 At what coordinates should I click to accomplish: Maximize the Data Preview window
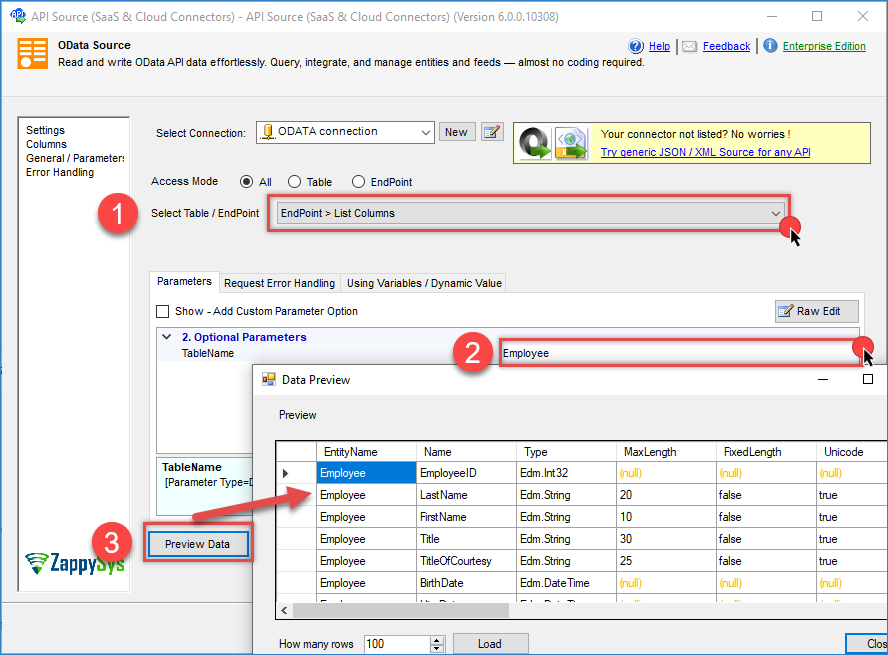867,380
